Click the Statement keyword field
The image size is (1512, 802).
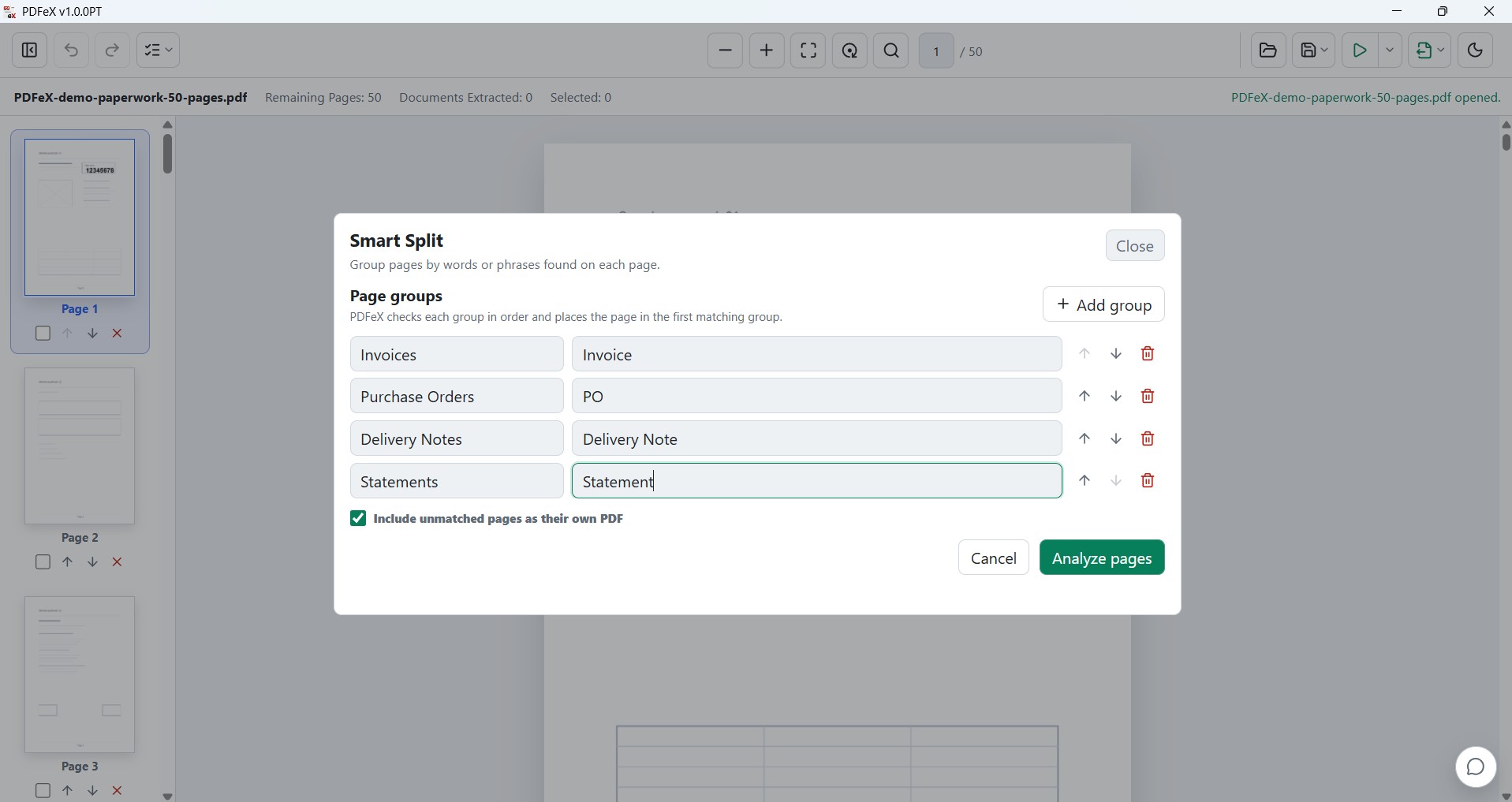coord(816,481)
